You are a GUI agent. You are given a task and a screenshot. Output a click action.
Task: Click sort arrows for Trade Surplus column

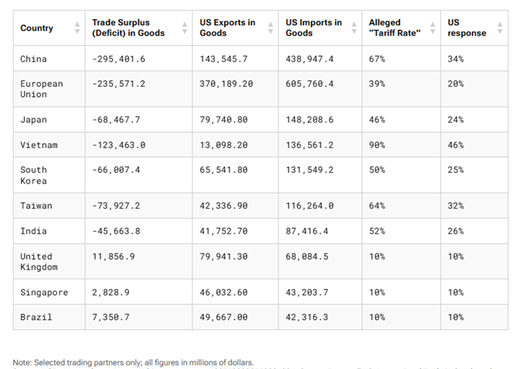(x=184, y=28)
